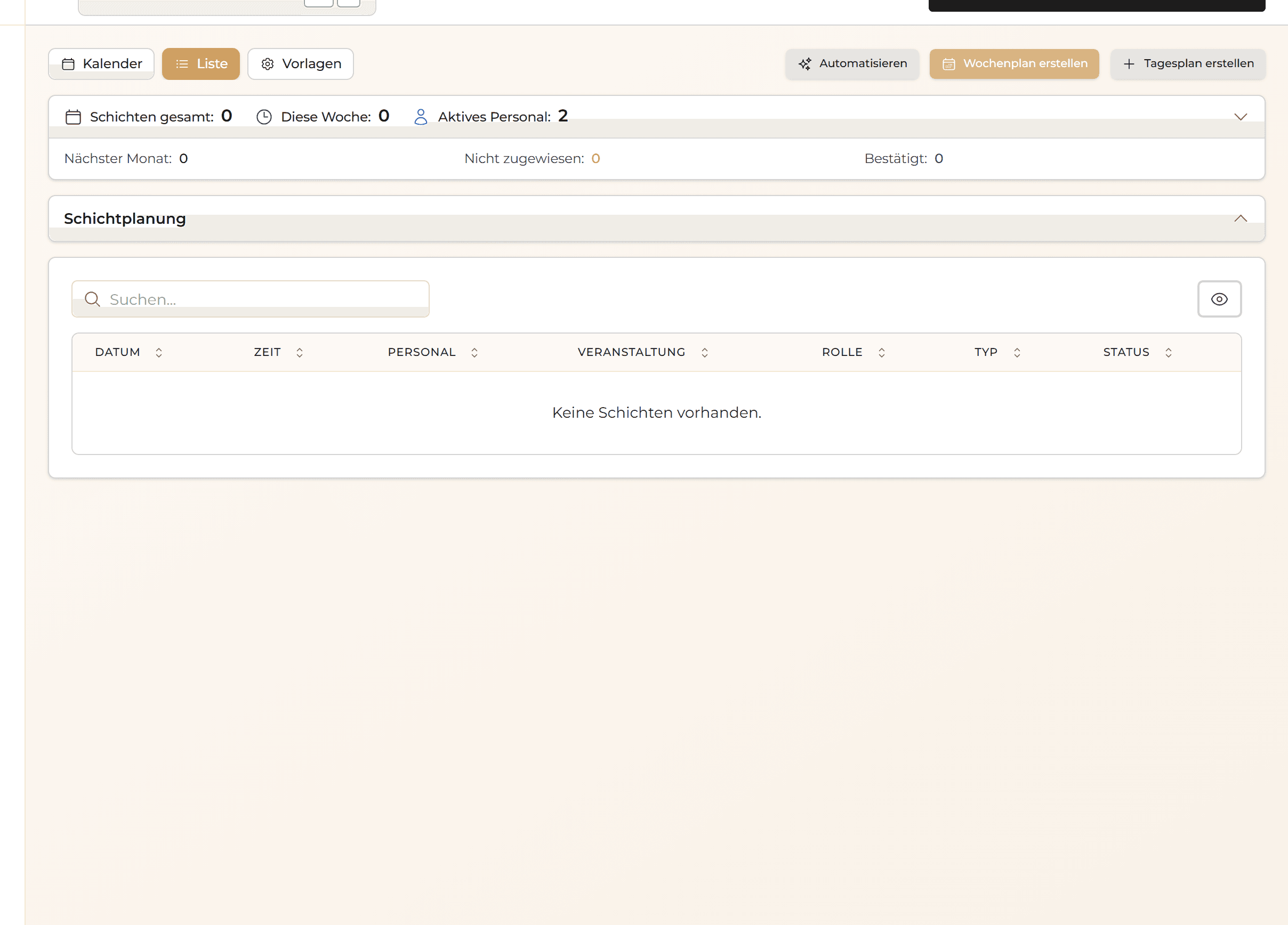Select the Liste view tab
The image size is (1288, 925).
coord(201,63)
